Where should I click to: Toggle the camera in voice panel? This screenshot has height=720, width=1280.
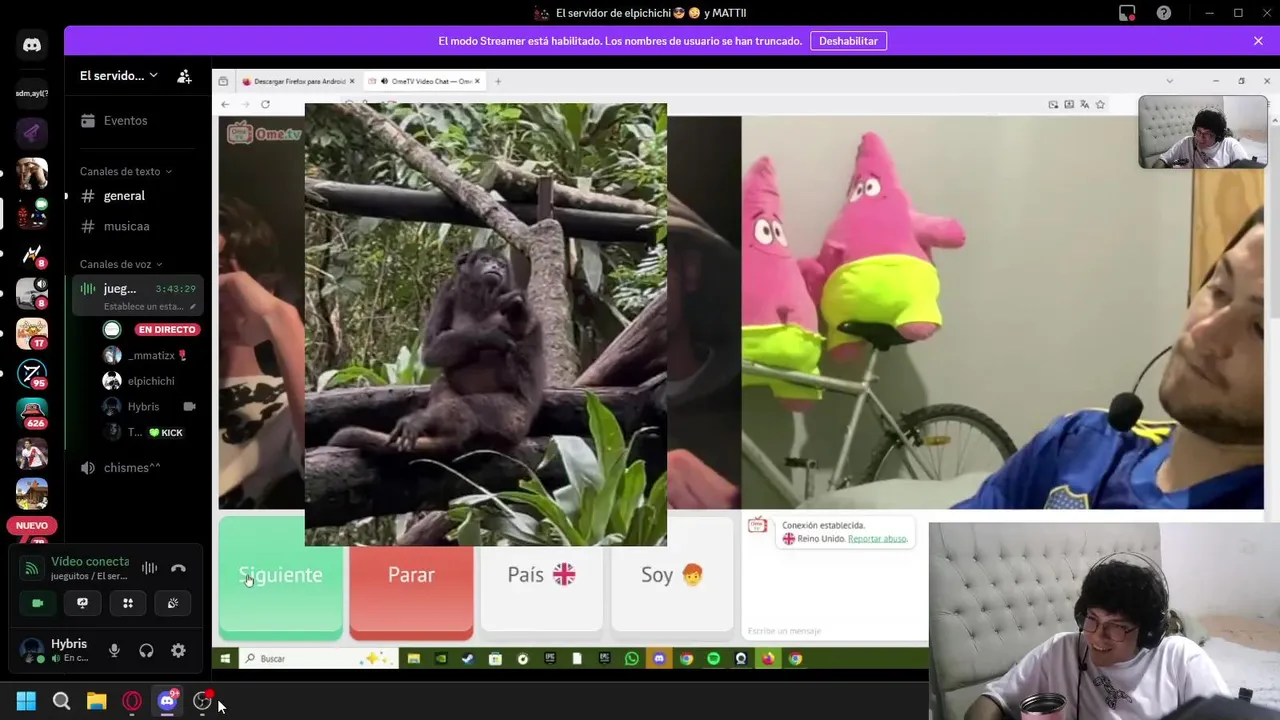point(38,603)
